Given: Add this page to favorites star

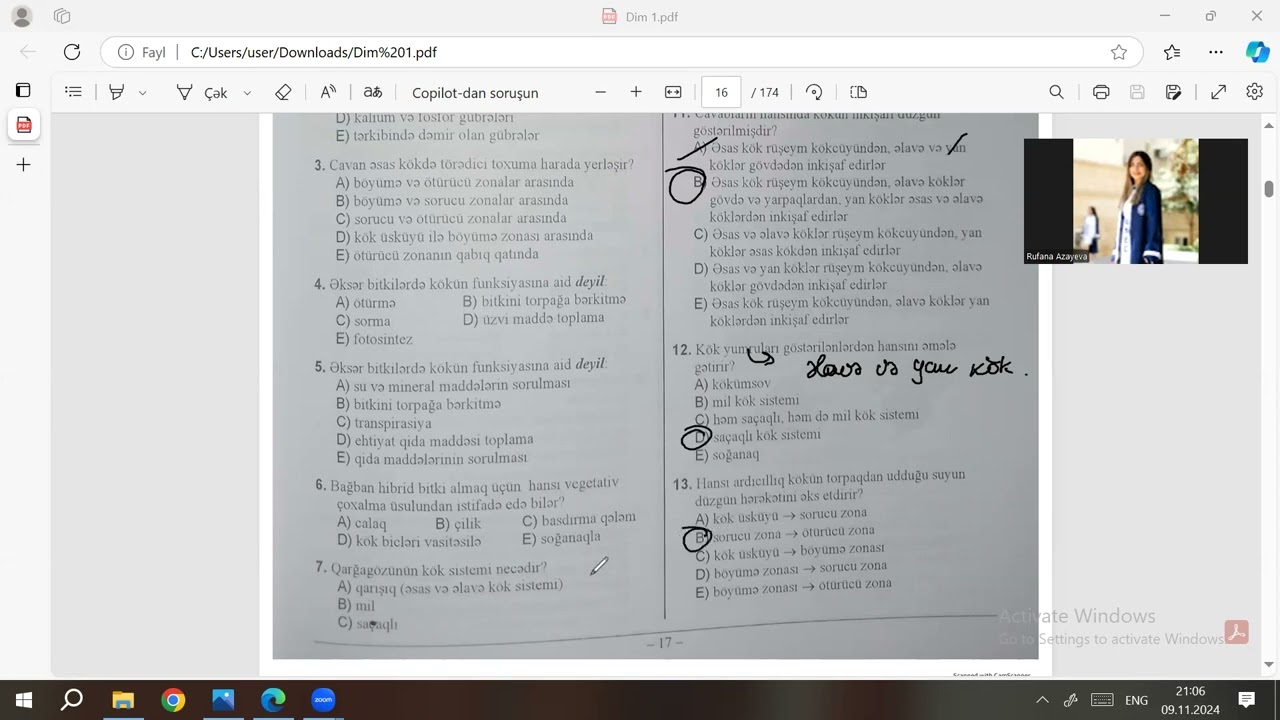Looking at the screenshot, I should [x=1119, y=52].
